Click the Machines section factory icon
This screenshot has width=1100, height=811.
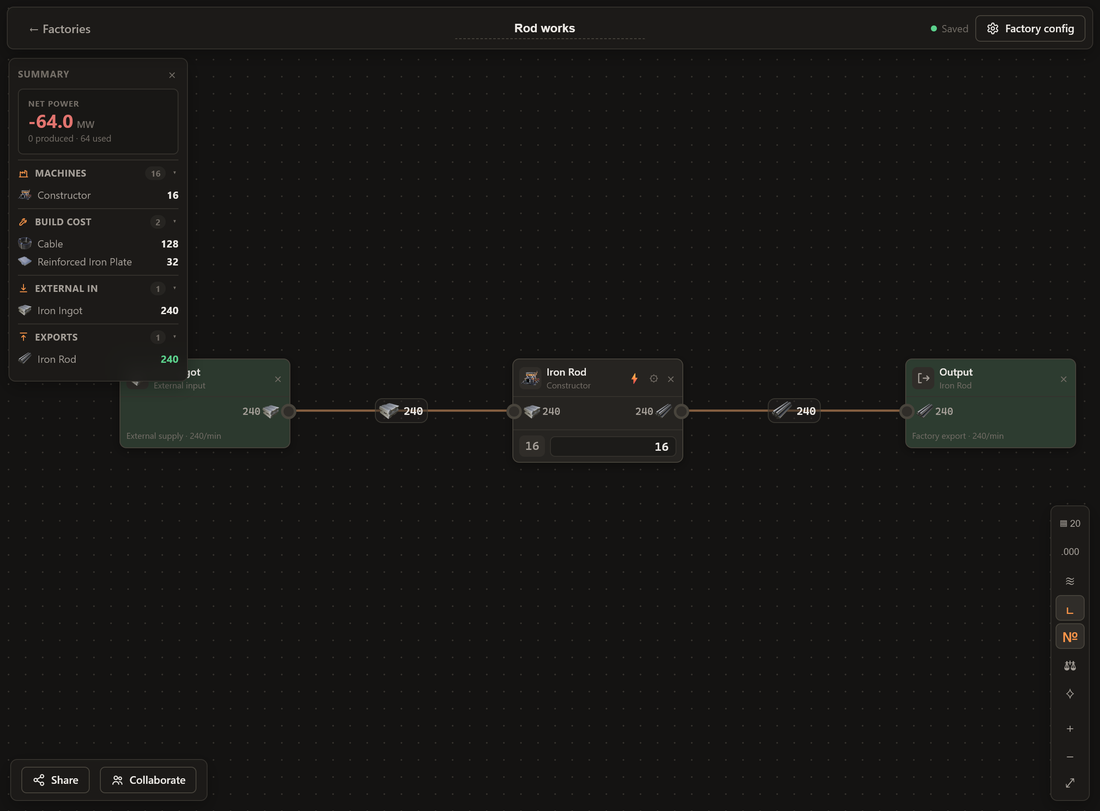coord(23,173)
